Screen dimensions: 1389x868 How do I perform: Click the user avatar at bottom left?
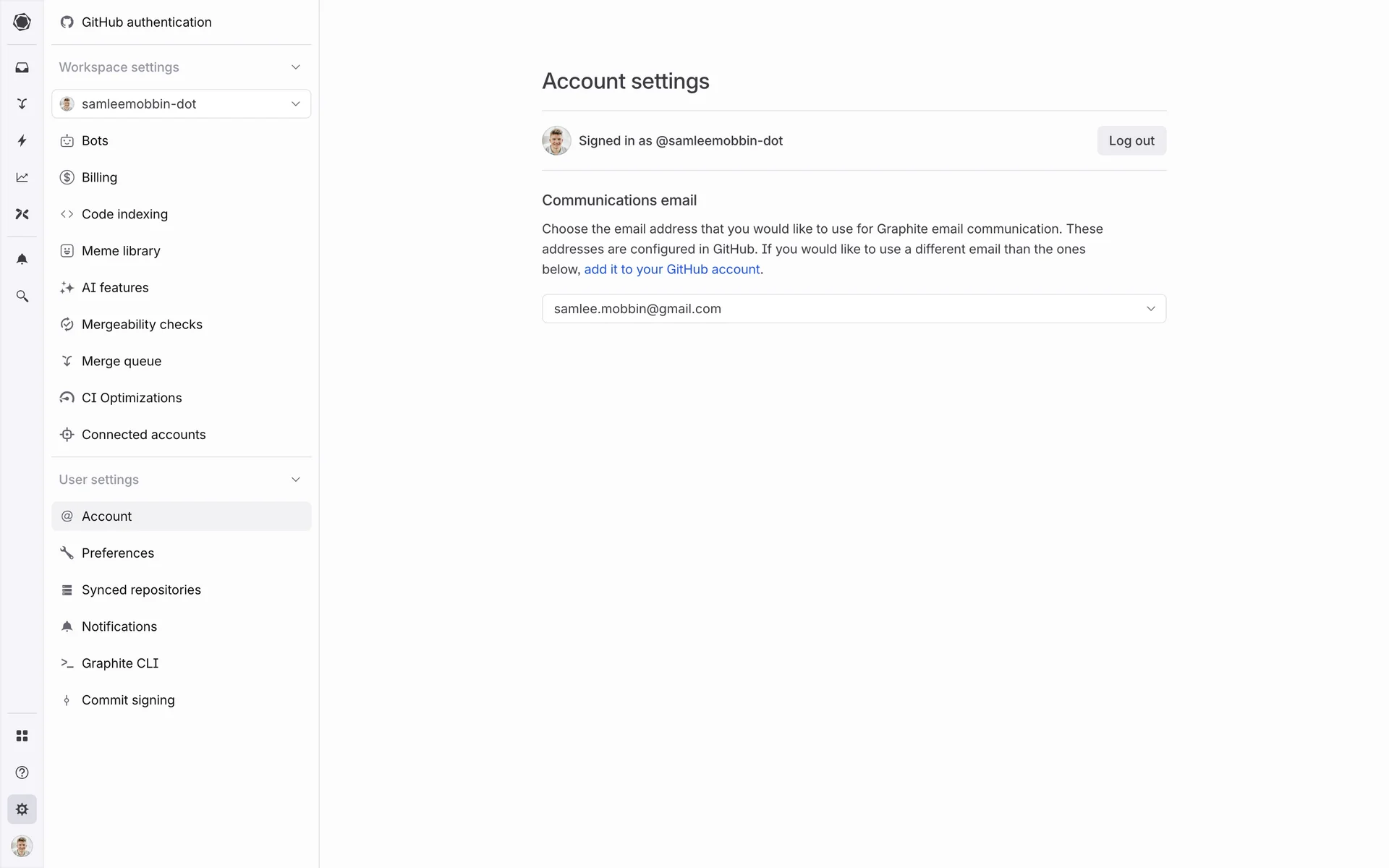click(22, 846)
